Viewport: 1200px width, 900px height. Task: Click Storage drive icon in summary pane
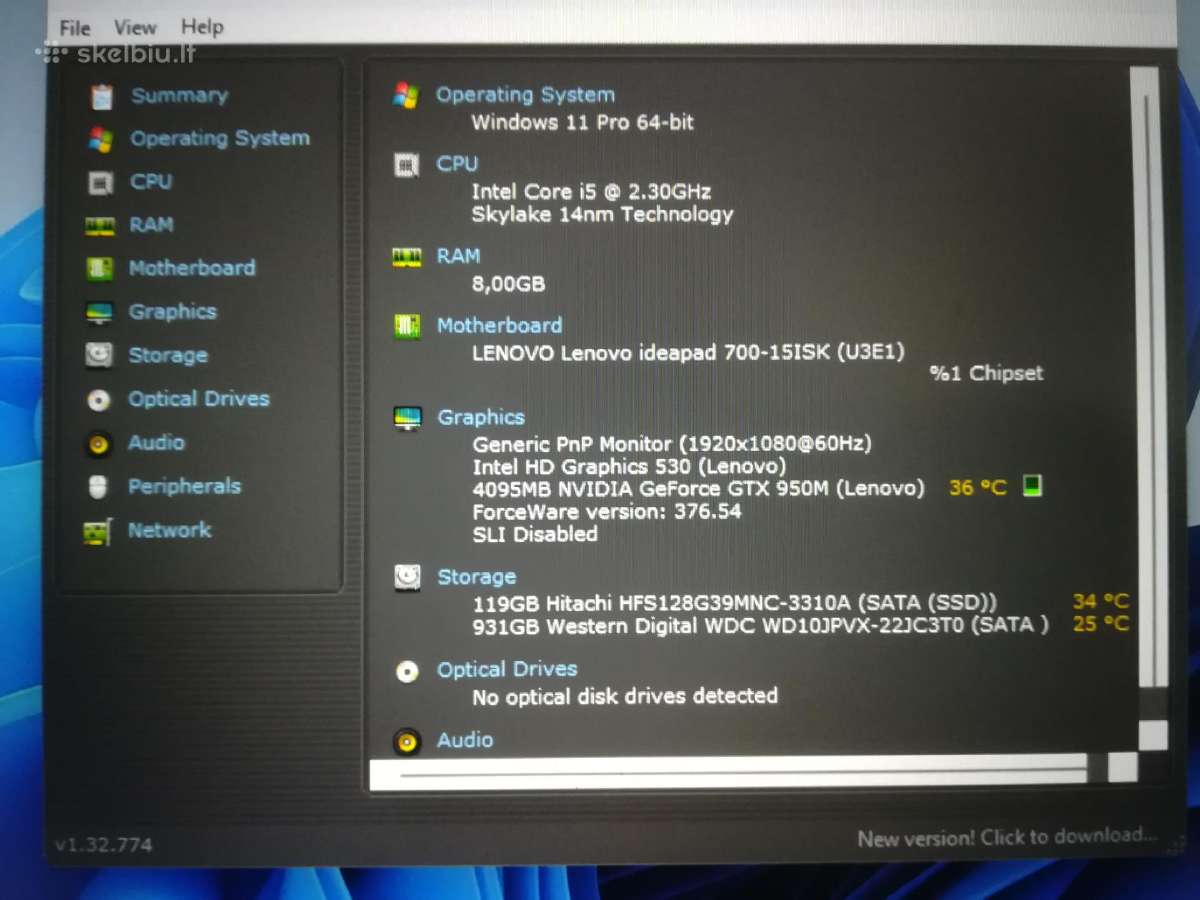[x=408, y=578]
